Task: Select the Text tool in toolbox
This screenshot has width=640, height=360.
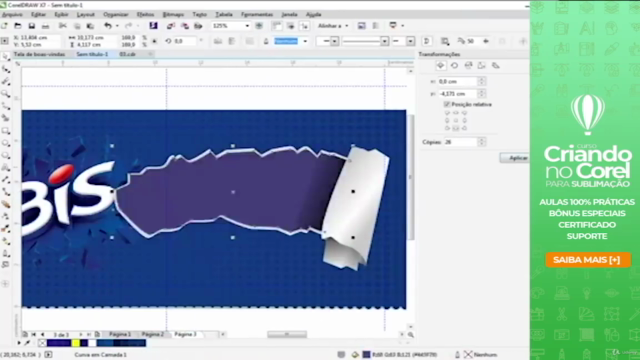Action: click(x=5, y=168)
